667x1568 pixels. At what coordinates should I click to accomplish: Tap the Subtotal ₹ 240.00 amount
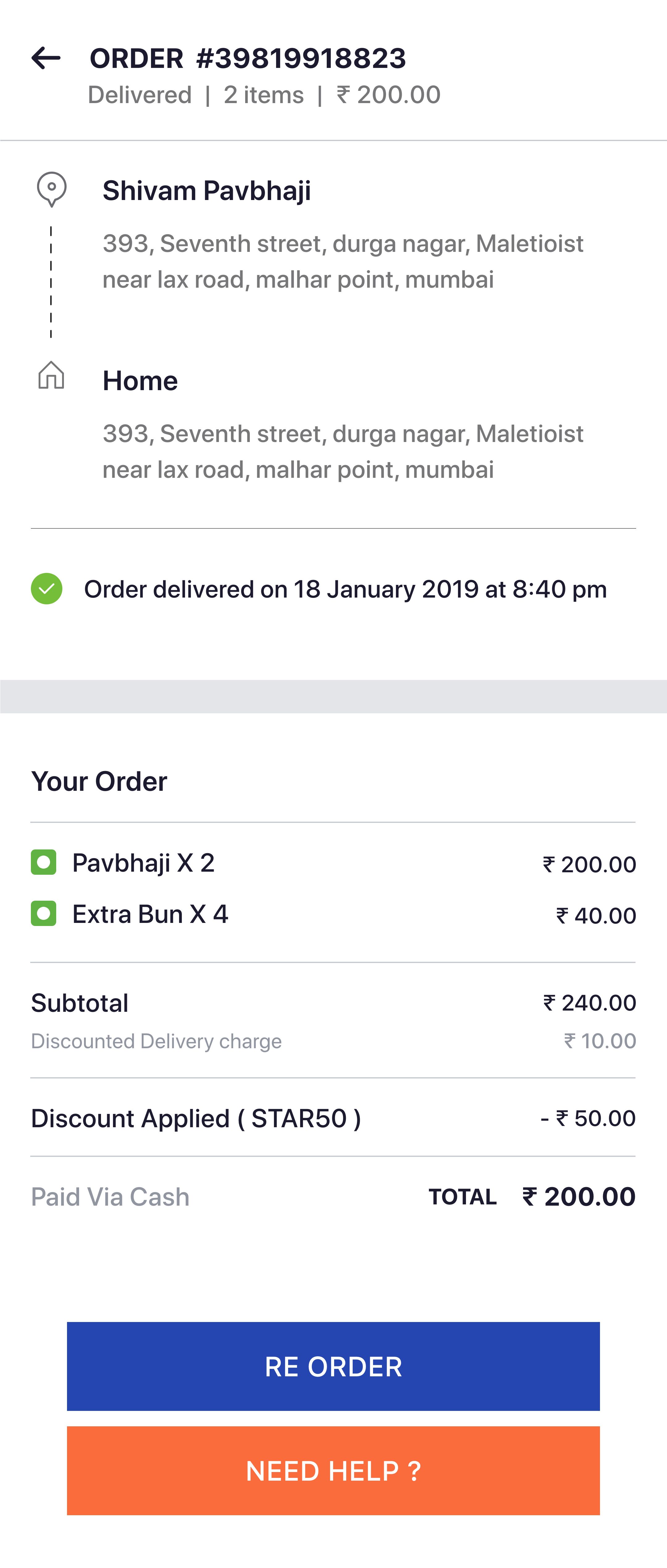click(x=589, y=1003)
